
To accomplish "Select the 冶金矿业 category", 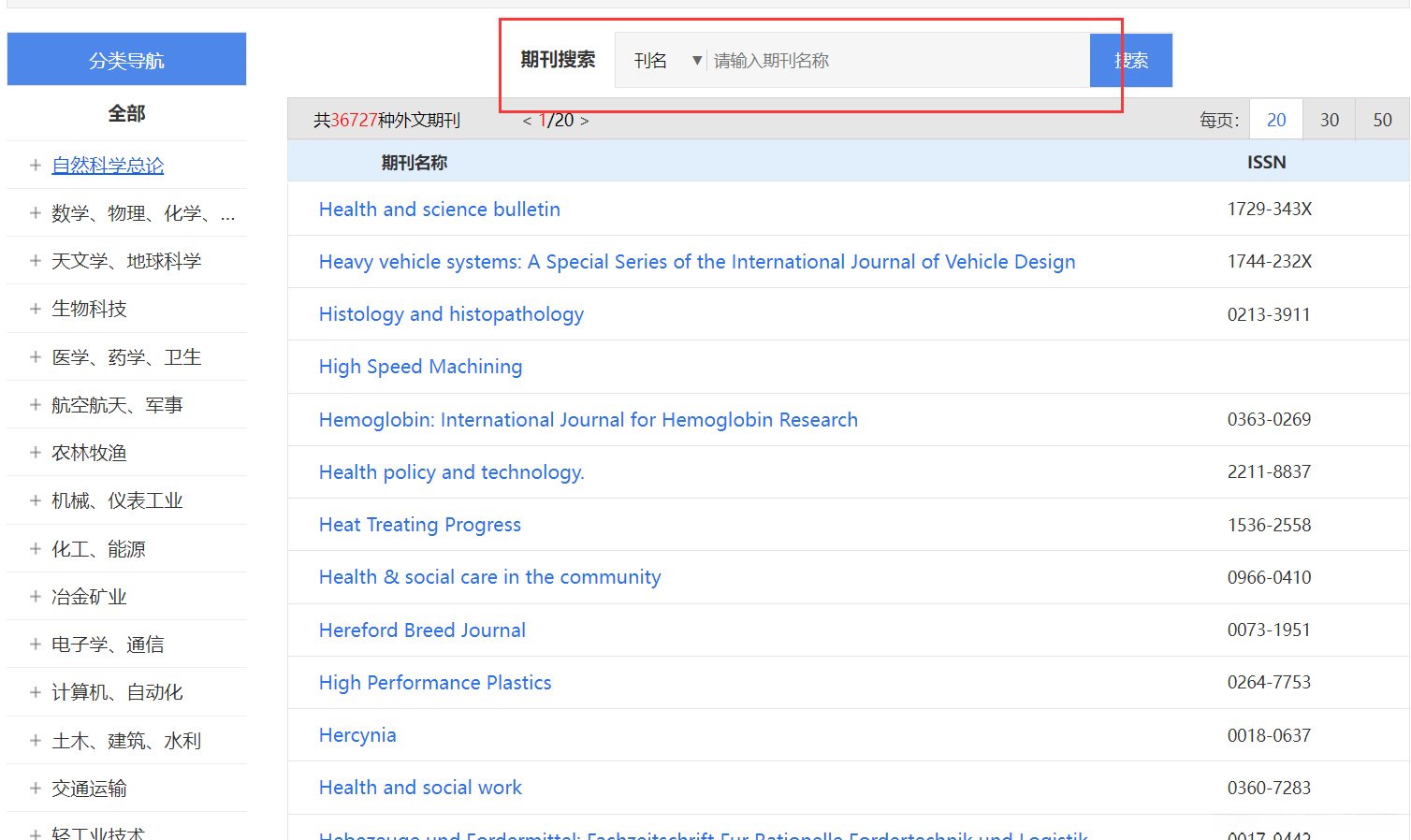I will tap(89, 597).
